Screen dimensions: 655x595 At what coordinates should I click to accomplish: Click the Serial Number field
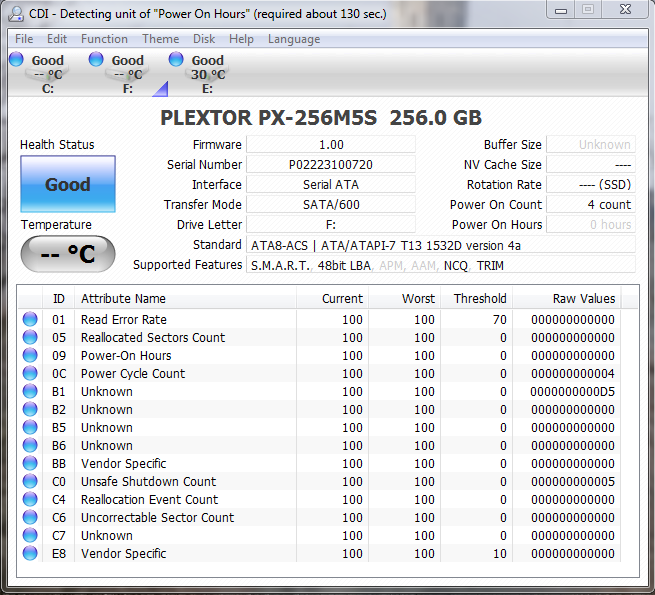330,165
